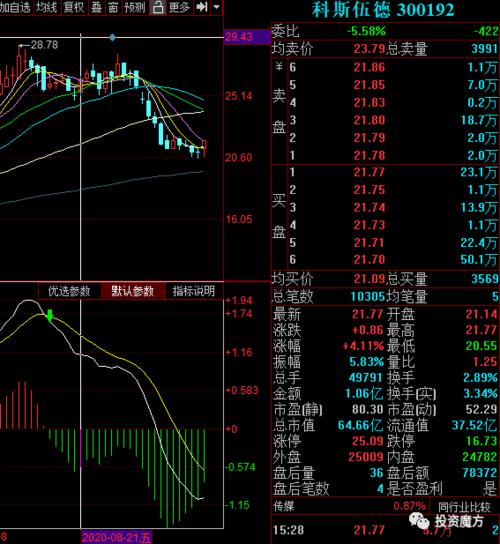Toggle the 均线 moving average button
500x544 pixels.
[46, 7]
